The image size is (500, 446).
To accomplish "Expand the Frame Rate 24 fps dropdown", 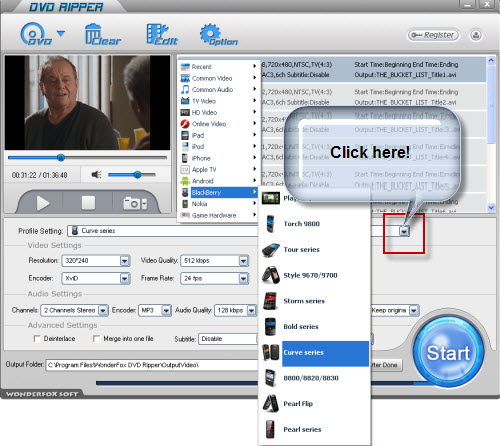I will pos(244,278).
